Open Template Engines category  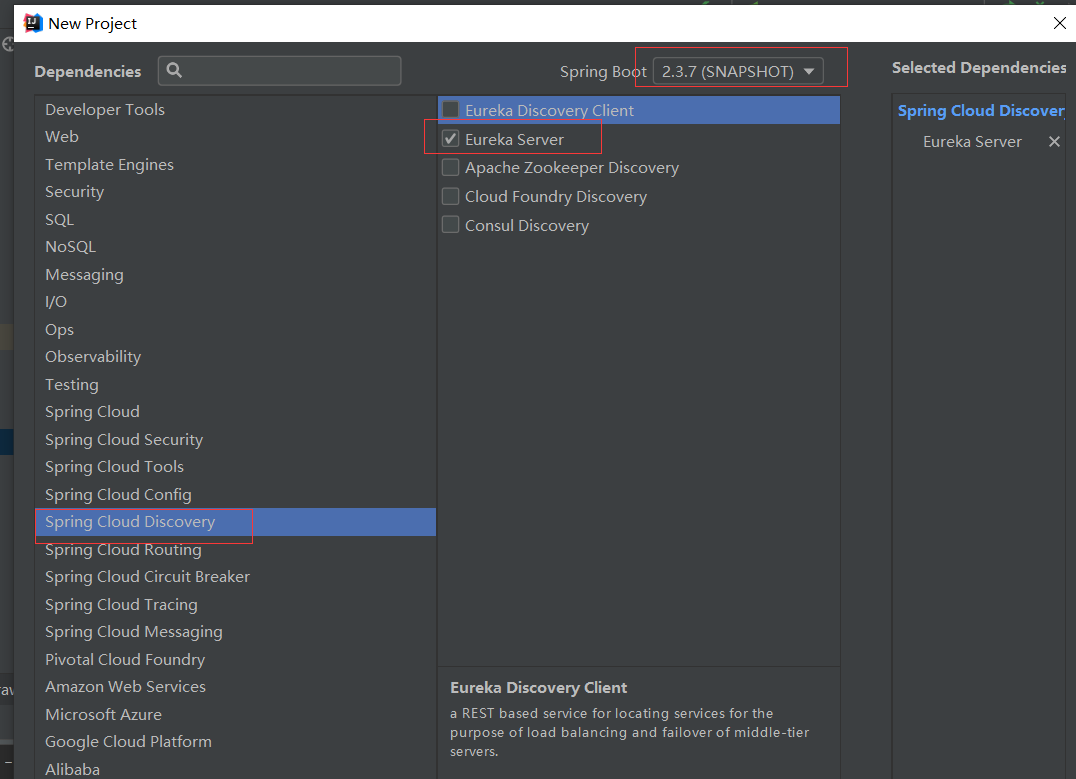pos(235,164)
